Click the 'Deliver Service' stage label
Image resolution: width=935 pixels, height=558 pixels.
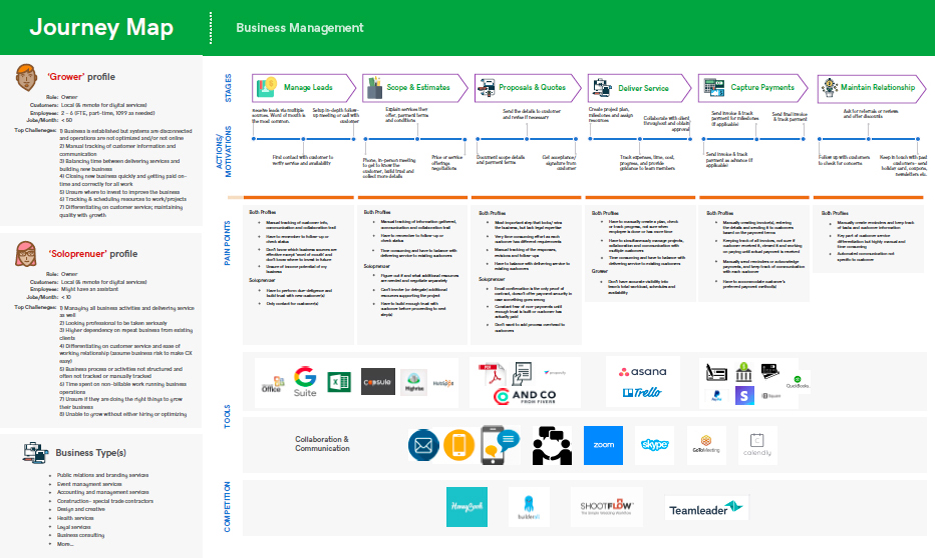point(643,88)
